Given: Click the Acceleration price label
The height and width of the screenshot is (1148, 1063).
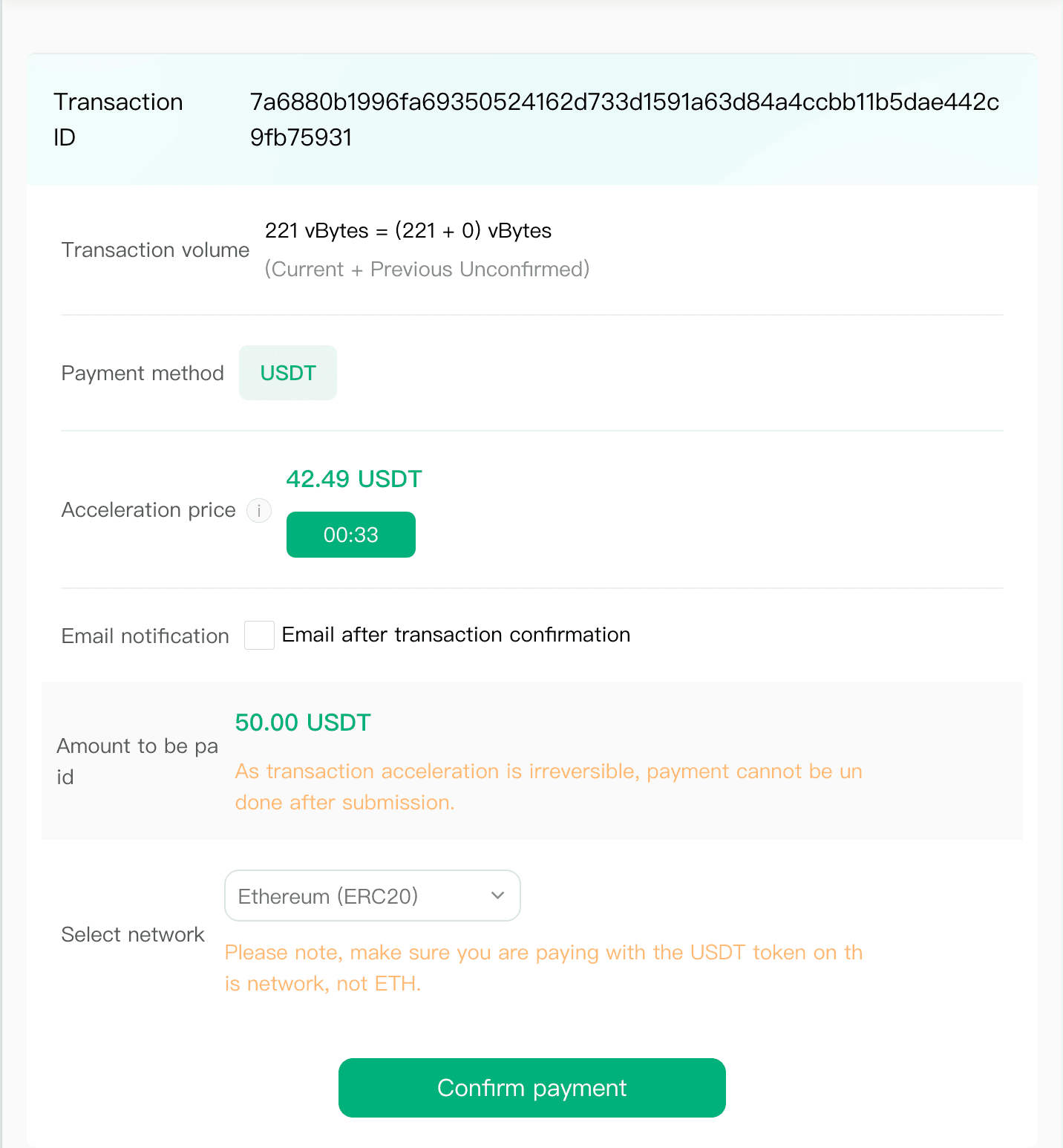Looking at the screenshot, I should (148, 510).
